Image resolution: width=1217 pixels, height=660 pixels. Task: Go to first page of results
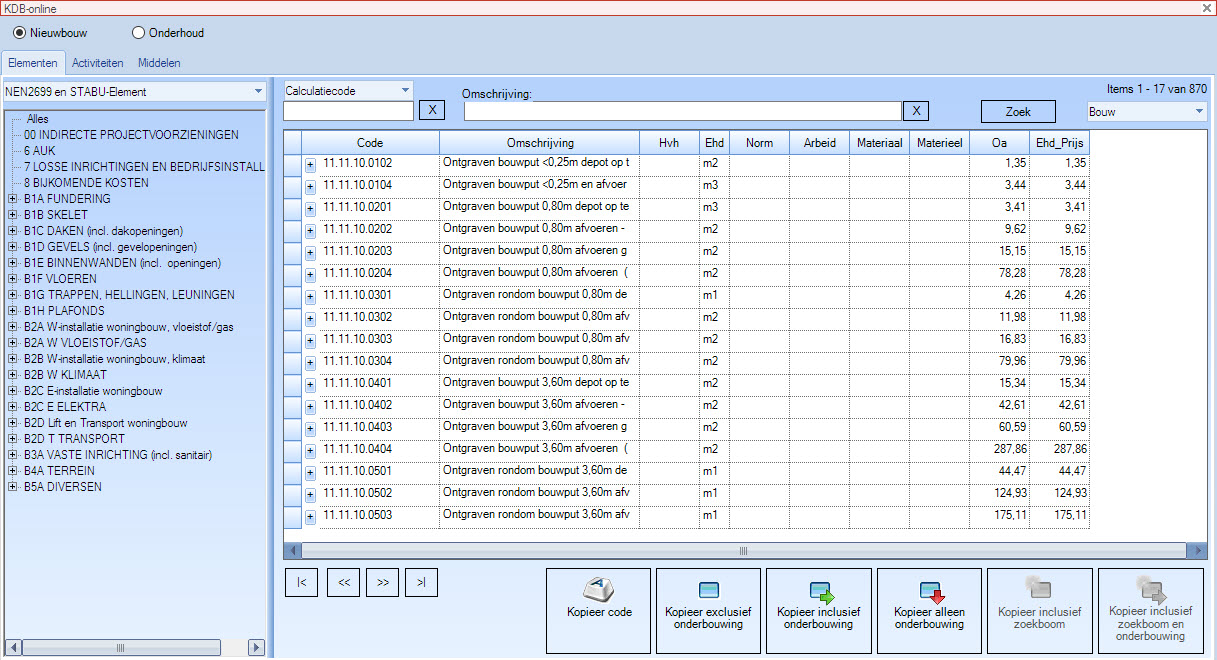pyautogui.click(x=301, y=582)
